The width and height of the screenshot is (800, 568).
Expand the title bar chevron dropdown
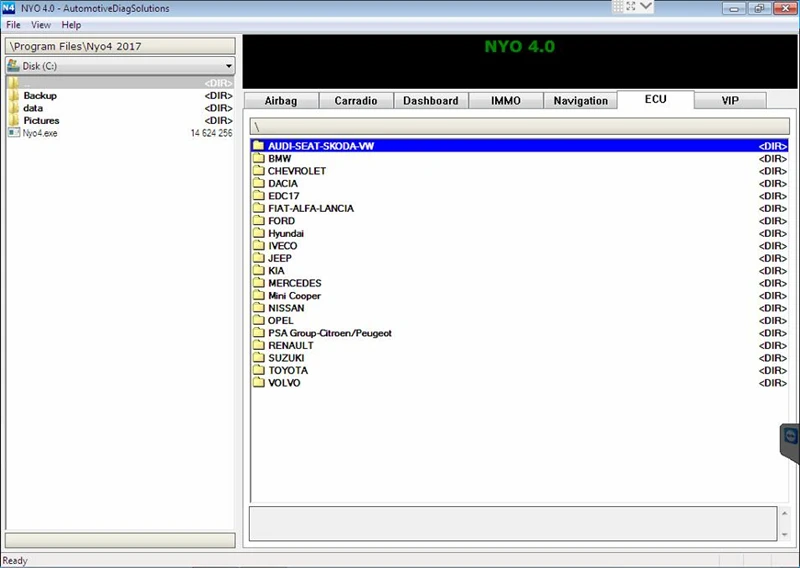[646, 6]
